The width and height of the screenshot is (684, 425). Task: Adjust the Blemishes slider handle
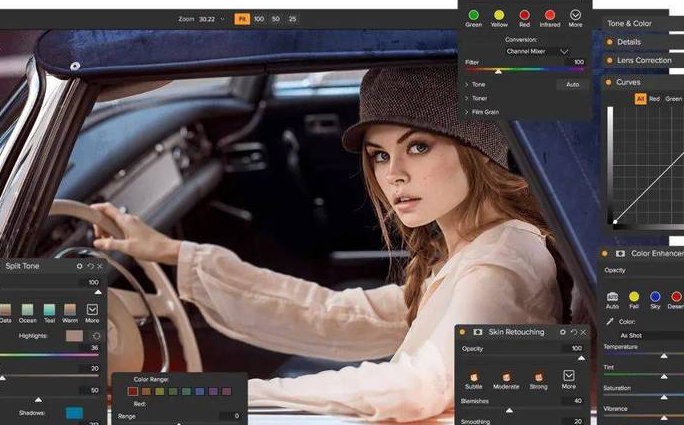tap(509, 411)
